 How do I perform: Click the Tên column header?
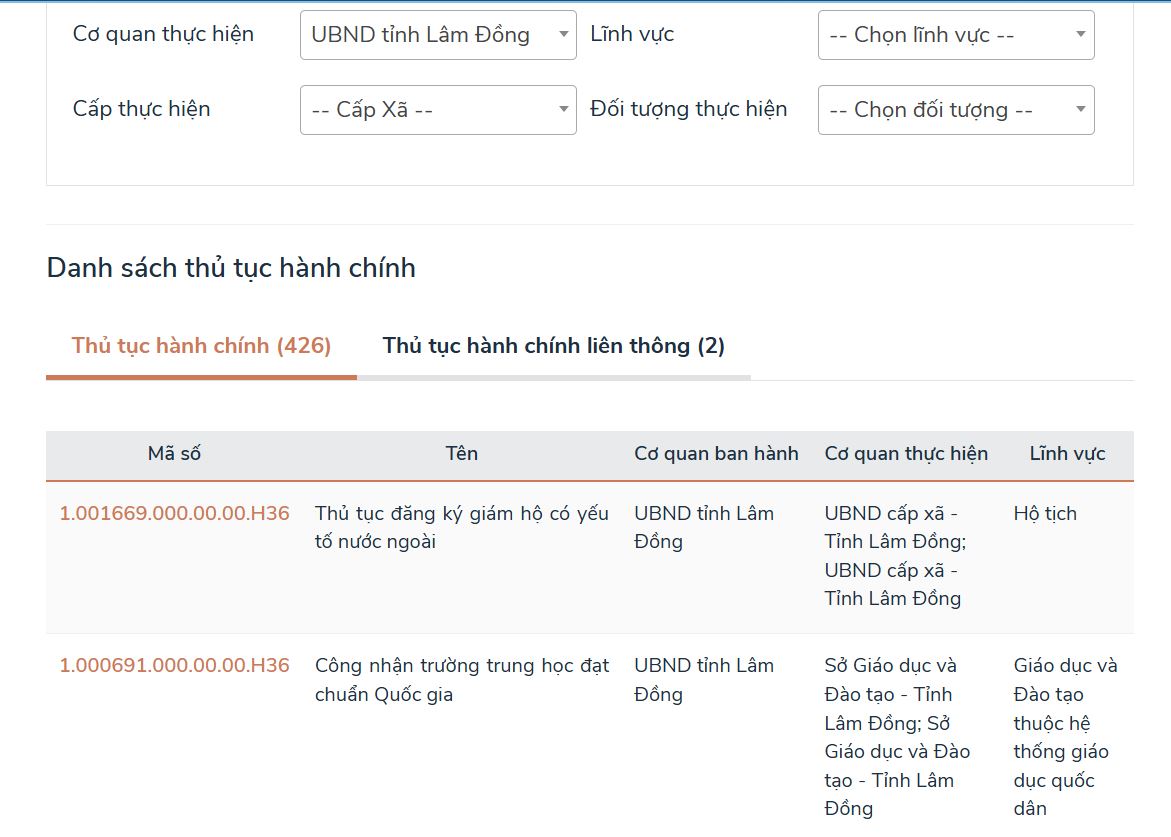(461, 454)
